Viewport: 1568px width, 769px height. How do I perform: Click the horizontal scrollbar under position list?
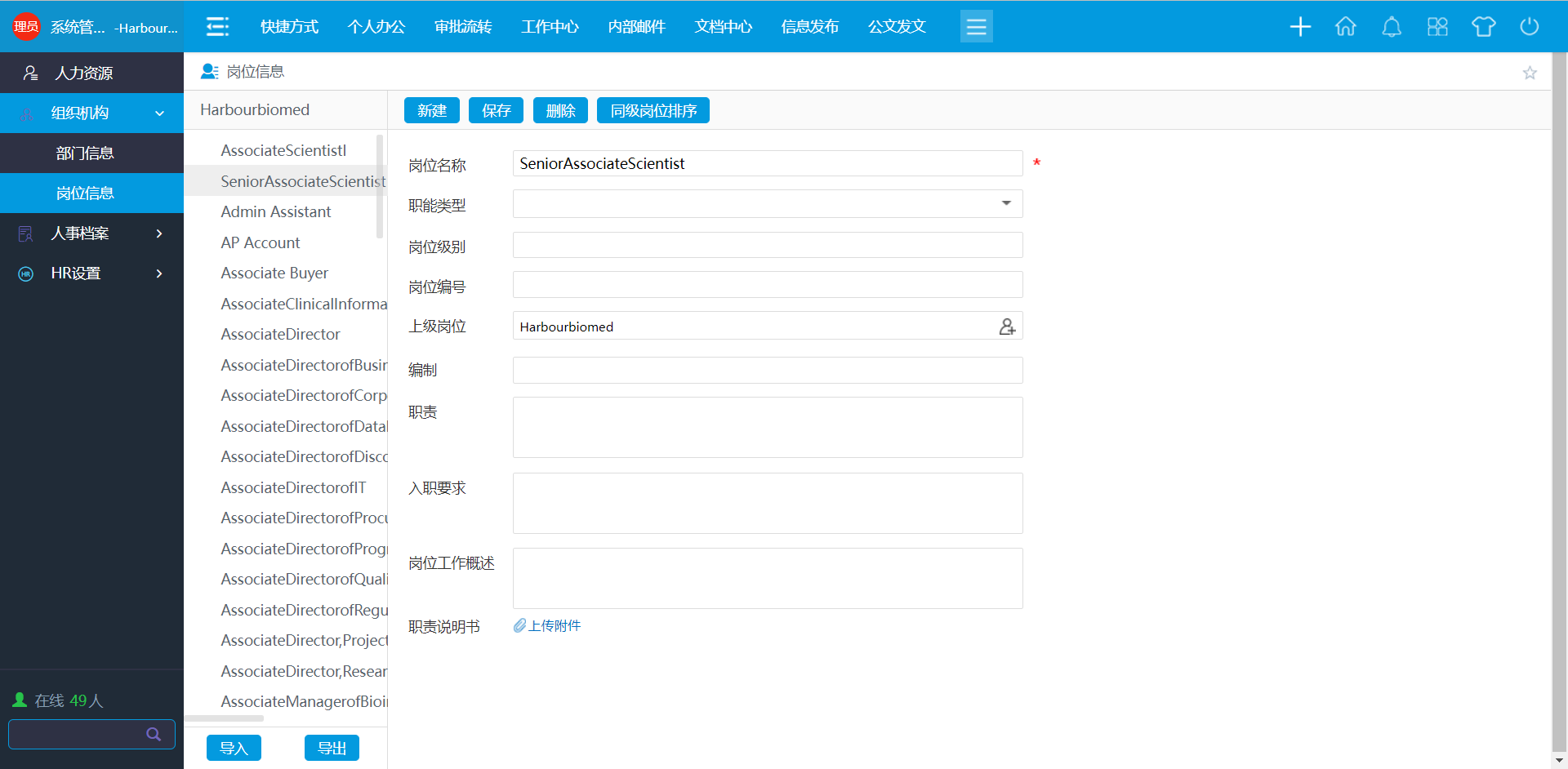(x=225, y=718)
